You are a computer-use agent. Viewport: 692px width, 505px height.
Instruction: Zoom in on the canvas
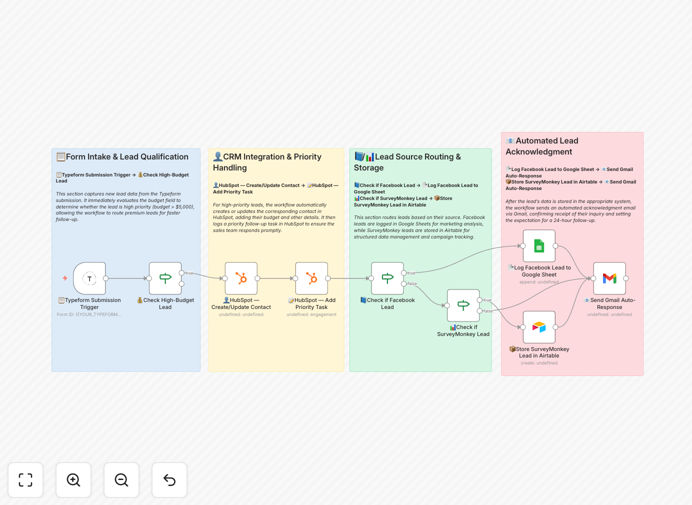click(73, 480)
